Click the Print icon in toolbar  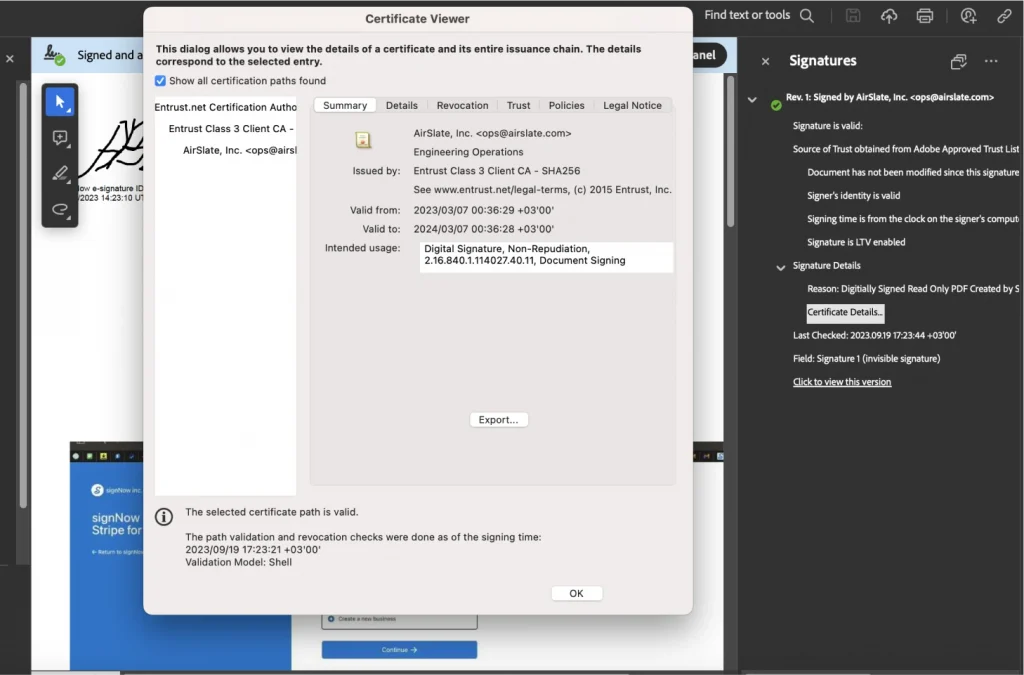coord(925,16)
